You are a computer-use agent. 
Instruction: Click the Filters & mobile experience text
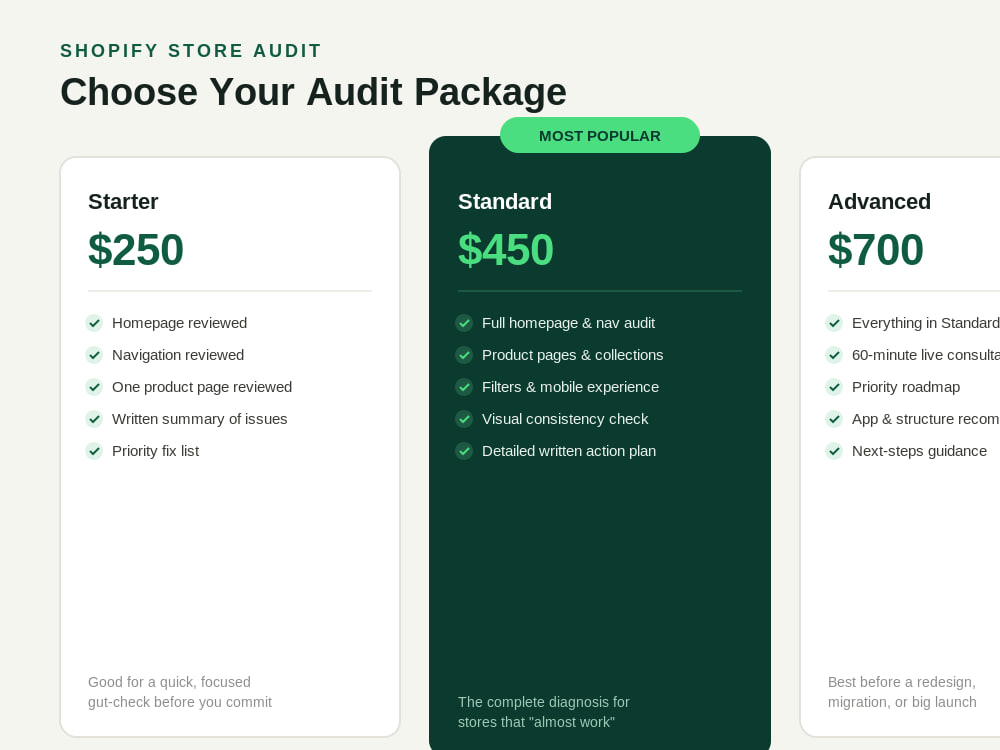click(x=570, y=387)
